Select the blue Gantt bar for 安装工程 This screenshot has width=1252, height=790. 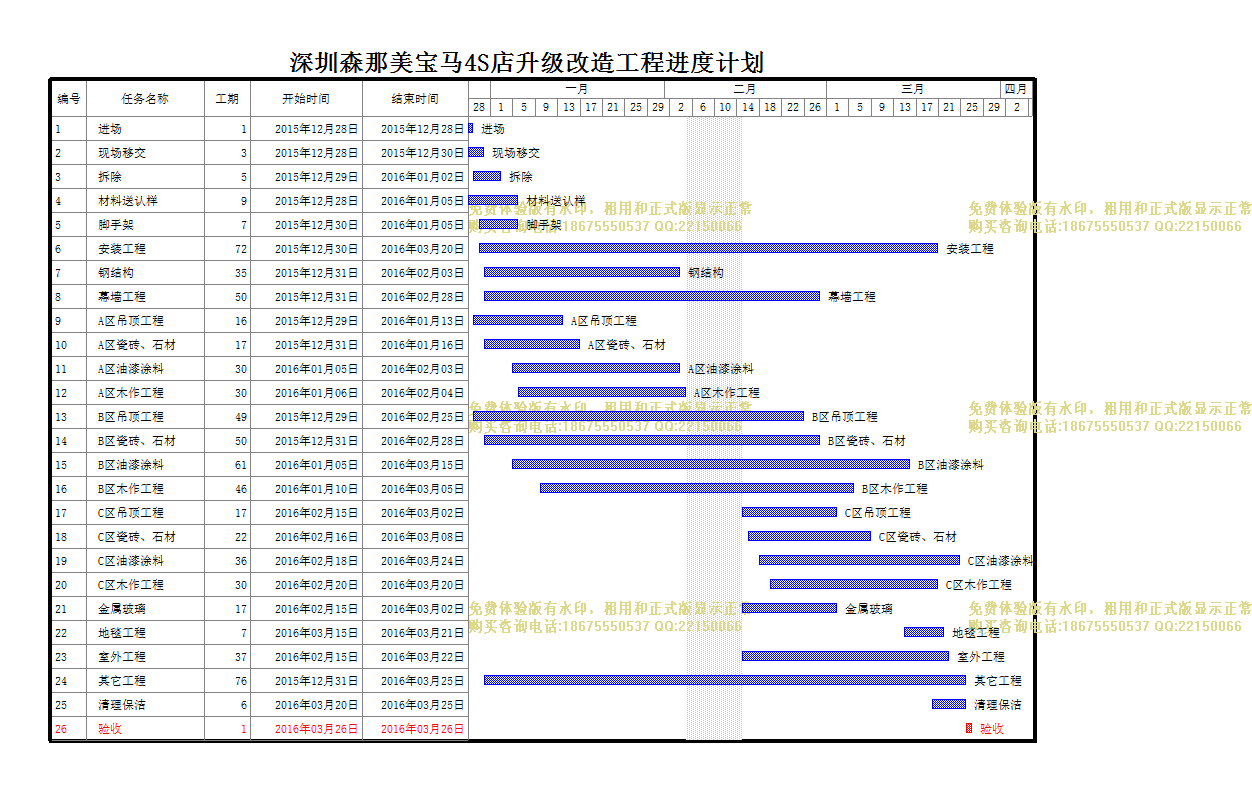[x=708, y=248]
